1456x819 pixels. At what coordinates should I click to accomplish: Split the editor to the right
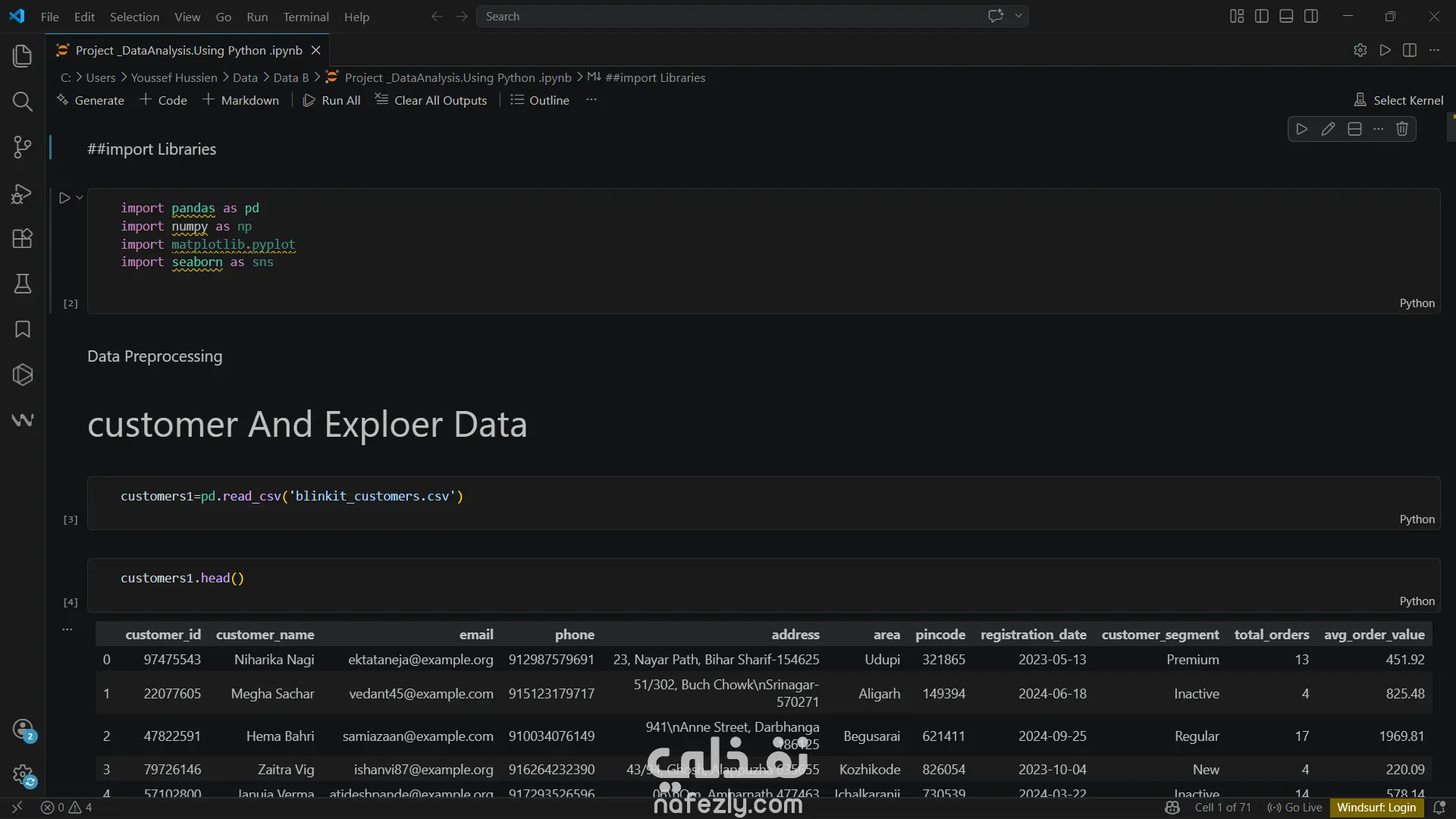(1410, 50)
